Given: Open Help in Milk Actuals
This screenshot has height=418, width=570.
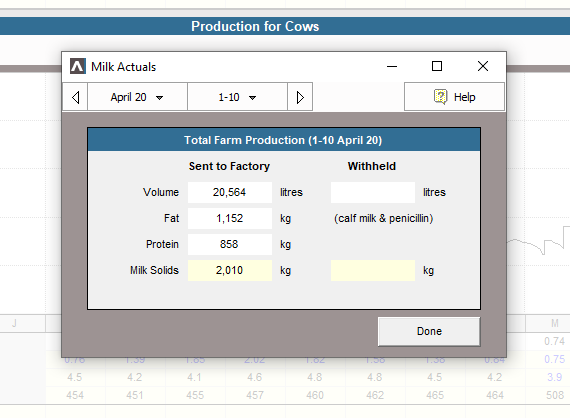Looking at the screenshot, I should coord(454,97).
